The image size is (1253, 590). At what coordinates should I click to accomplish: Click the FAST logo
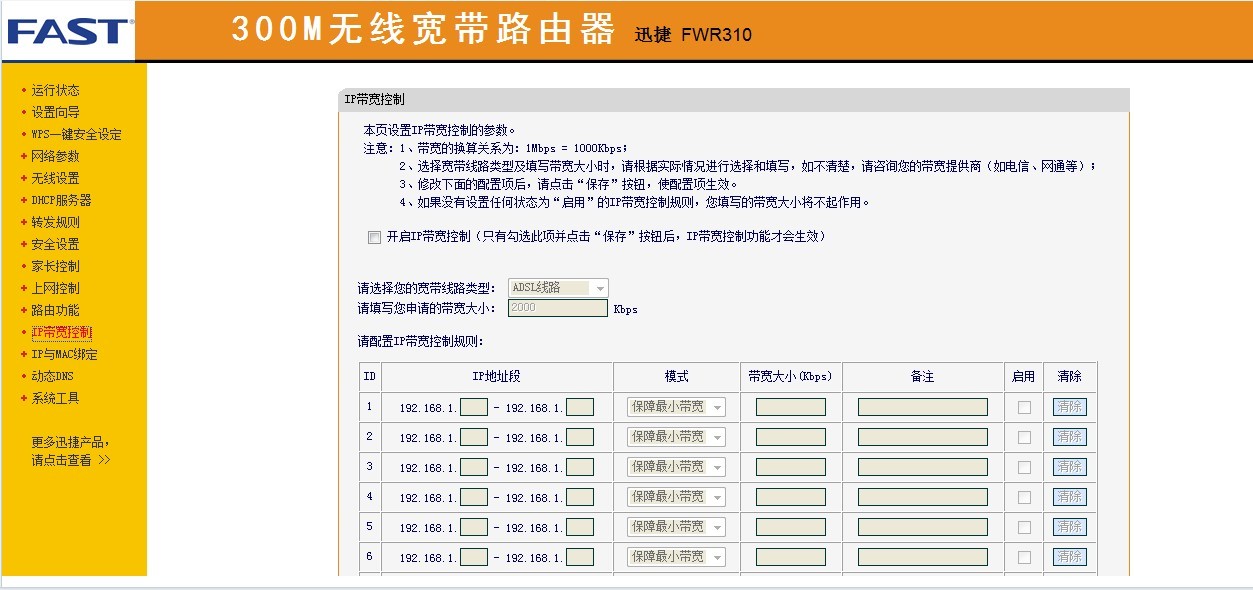point(62,30)
